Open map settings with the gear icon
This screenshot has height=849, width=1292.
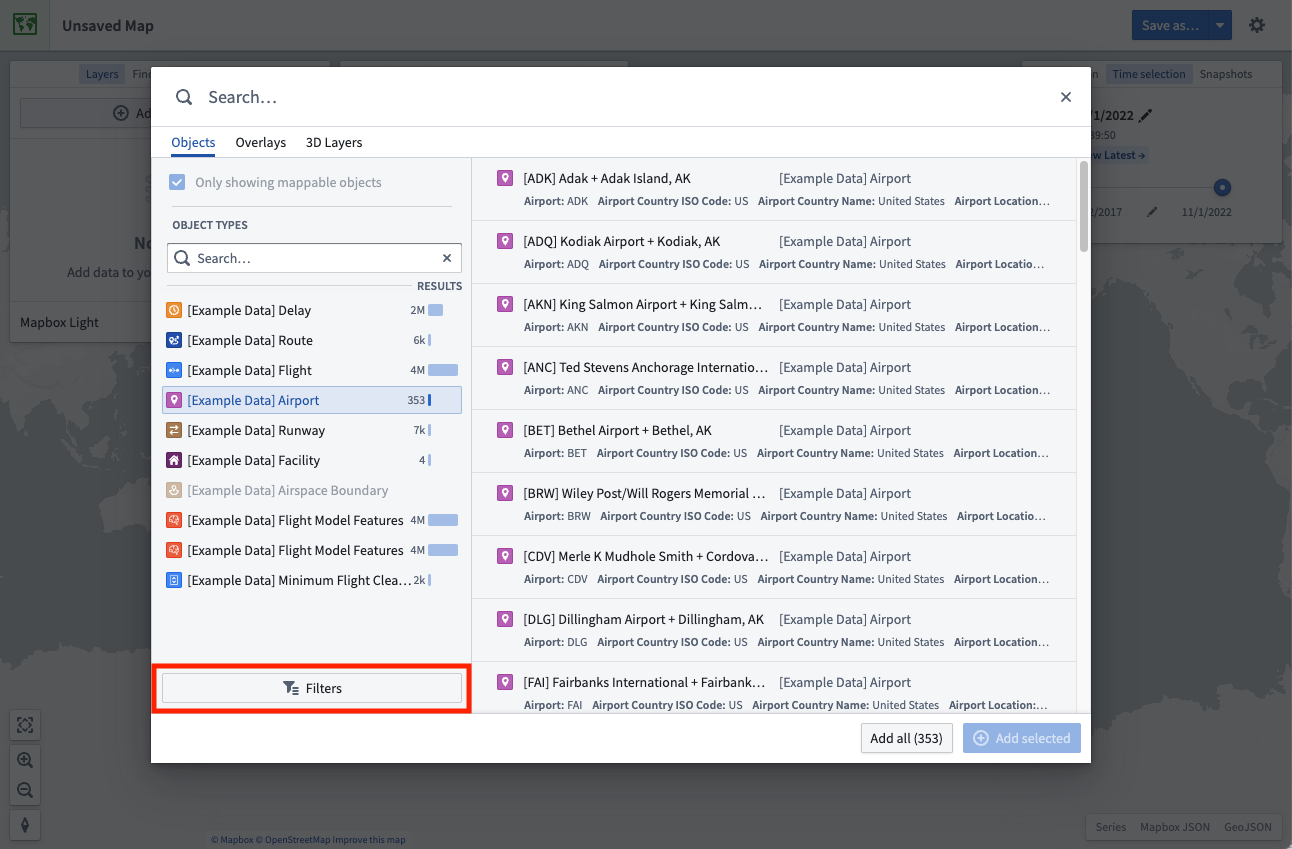[1257, 25]
